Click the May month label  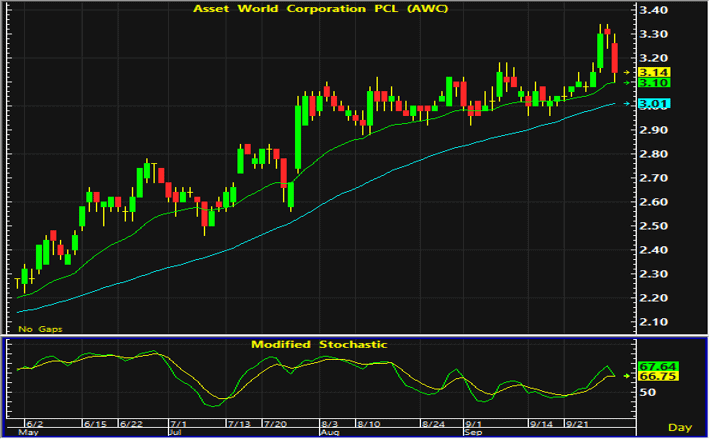click(x=28, y=432)
